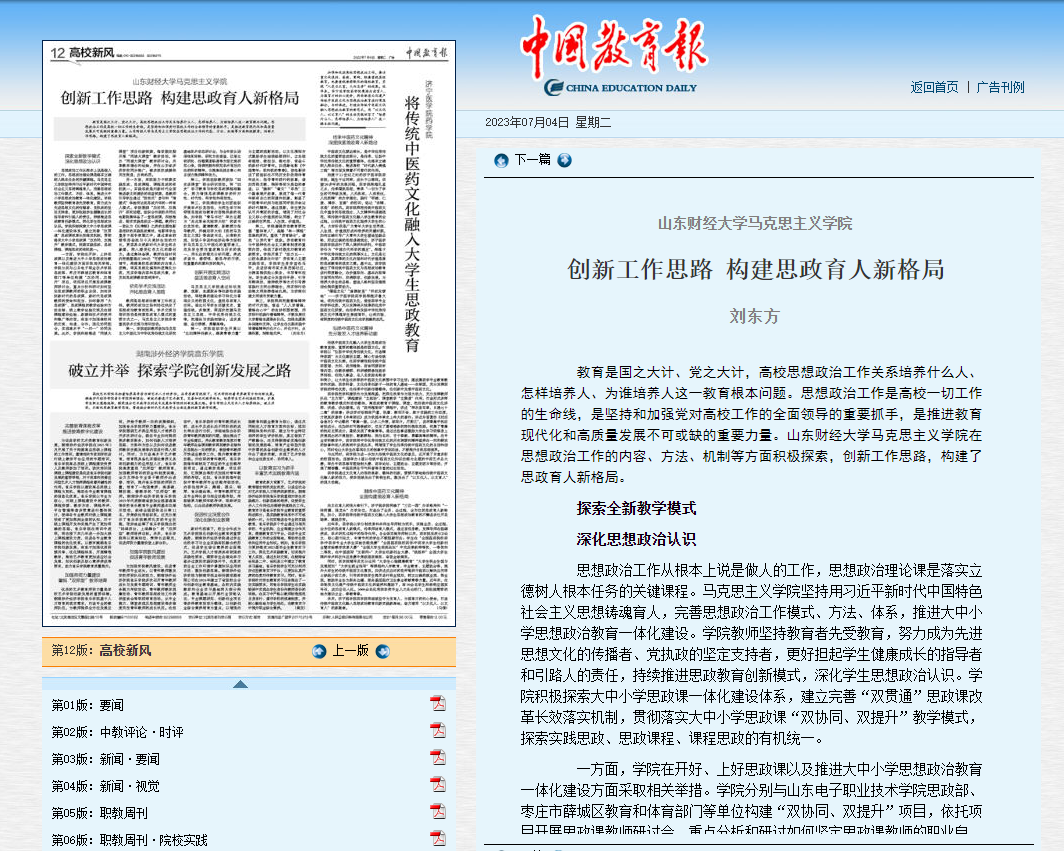Open 第03版：新闻·要闻 from the page list
Image resolution: width=1064 pixels, height=851 pixels.
(105, 759)
